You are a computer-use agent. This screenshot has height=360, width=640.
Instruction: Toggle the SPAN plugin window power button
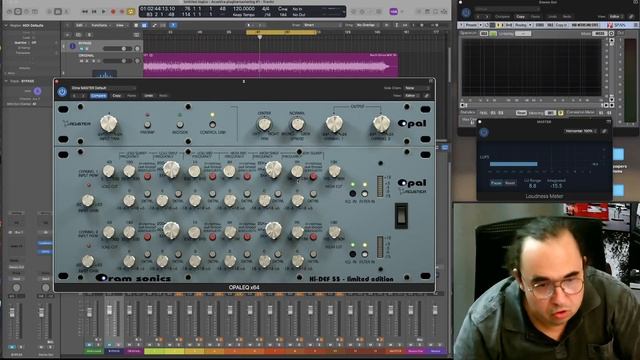tap(466, 13)
